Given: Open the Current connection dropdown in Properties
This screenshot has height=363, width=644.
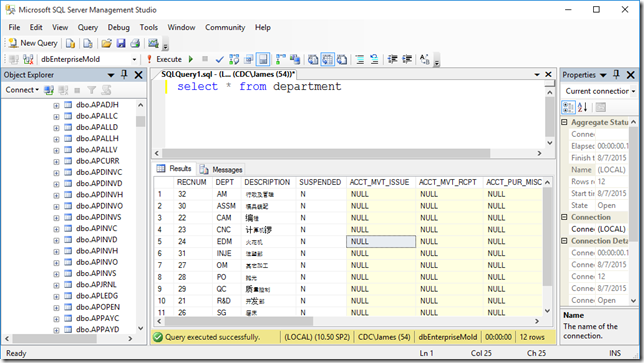Looking at the screenshot, I should 633,91.
